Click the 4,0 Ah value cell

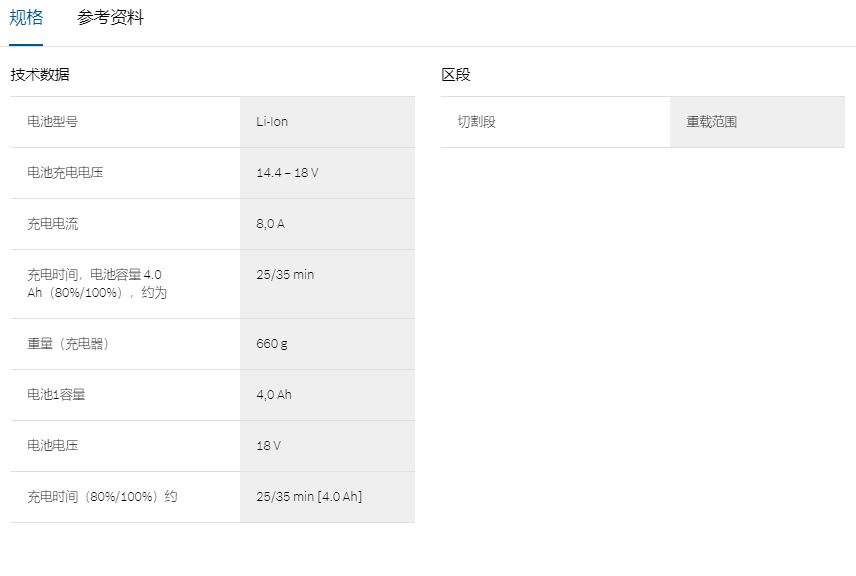(x=274, y=395)
